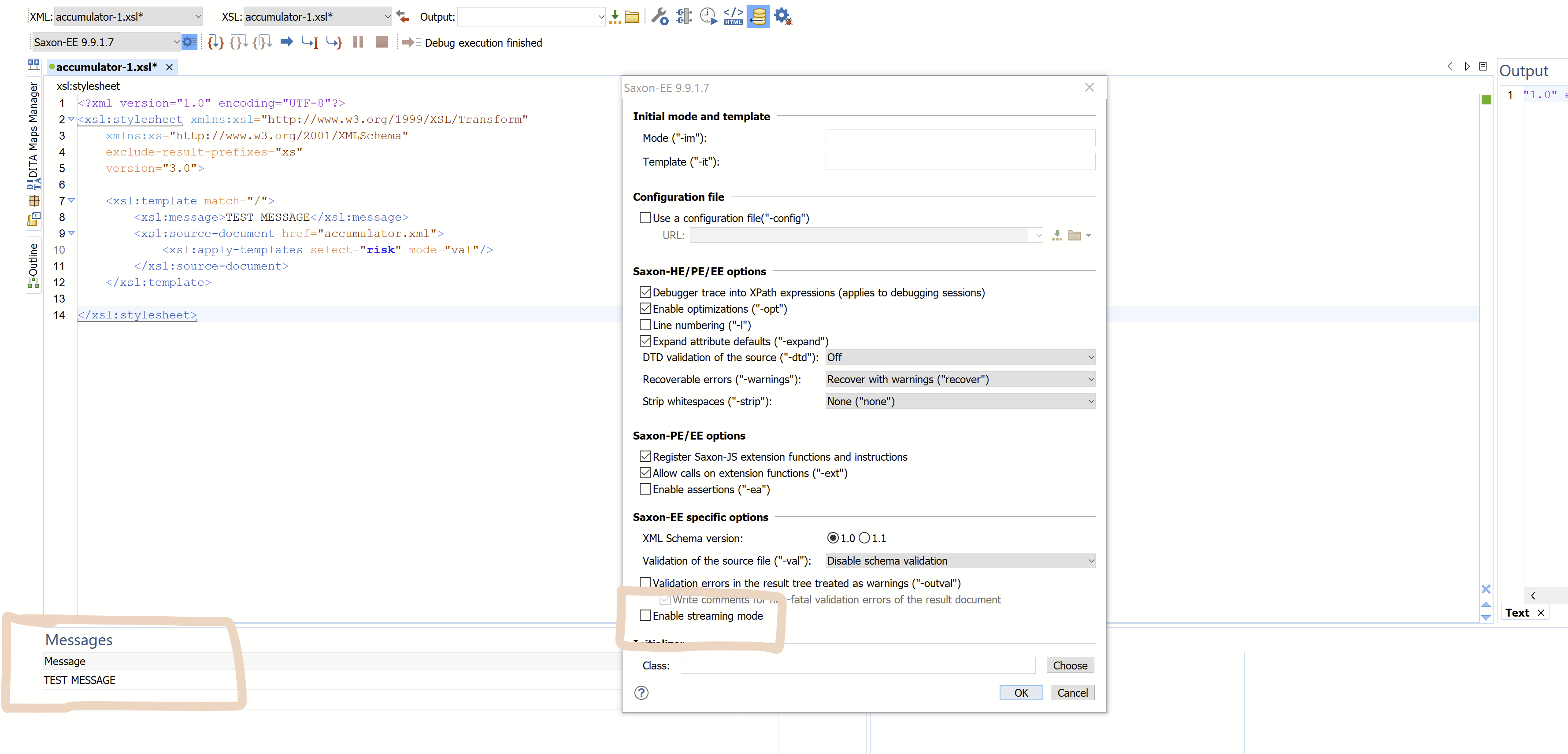The height and width of the screenshot is (754, 1568).
Task: Collapse xsl:stylesheet fold at line 2
Action: click(x=71, y=119)
